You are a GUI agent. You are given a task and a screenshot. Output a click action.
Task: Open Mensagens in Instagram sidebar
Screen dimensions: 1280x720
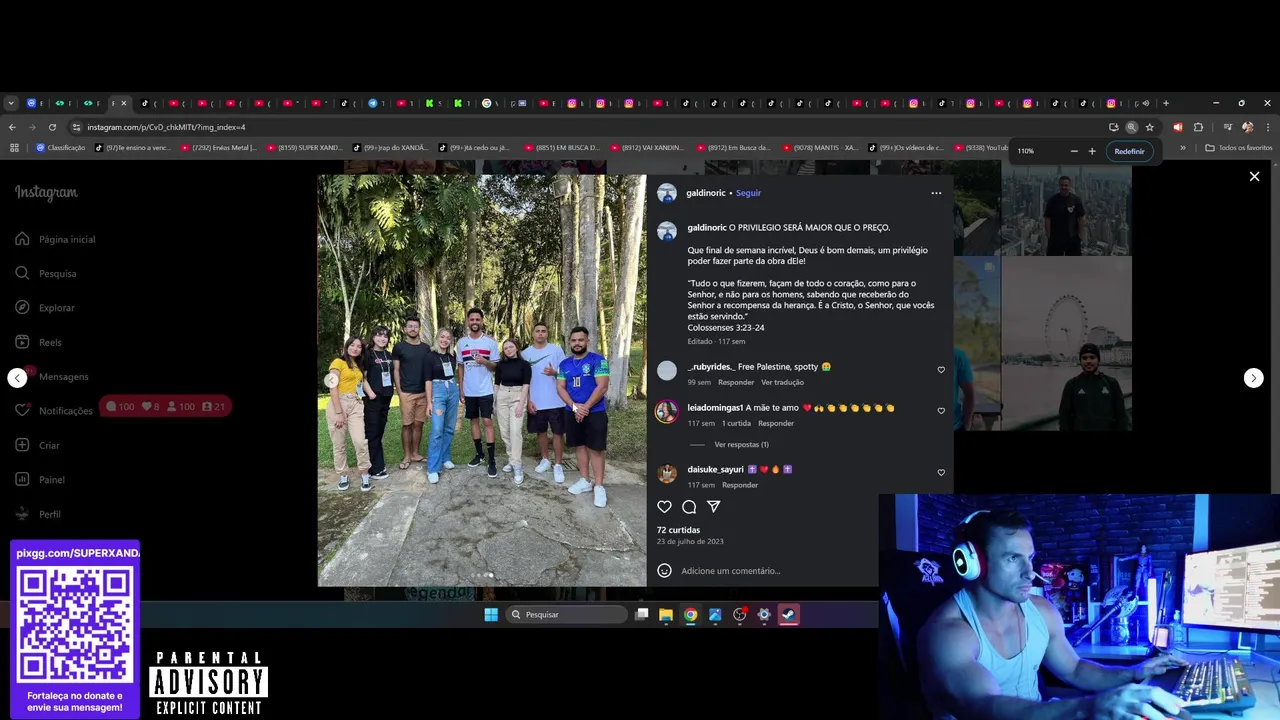[52, 377]
